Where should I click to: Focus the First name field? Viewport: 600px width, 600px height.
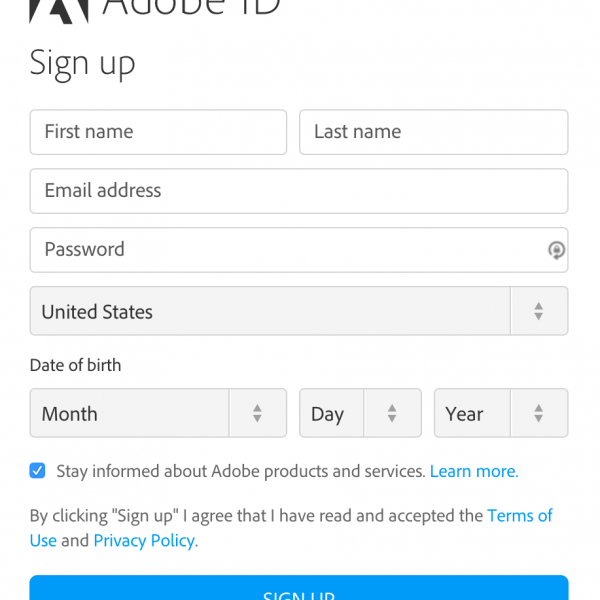click(x=158, y=132)
